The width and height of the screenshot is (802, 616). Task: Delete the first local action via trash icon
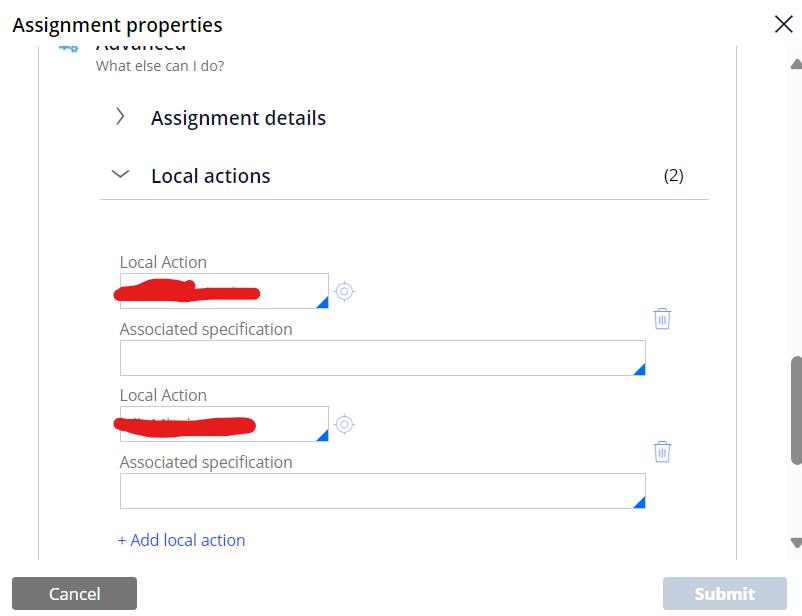tap(662, 318)
